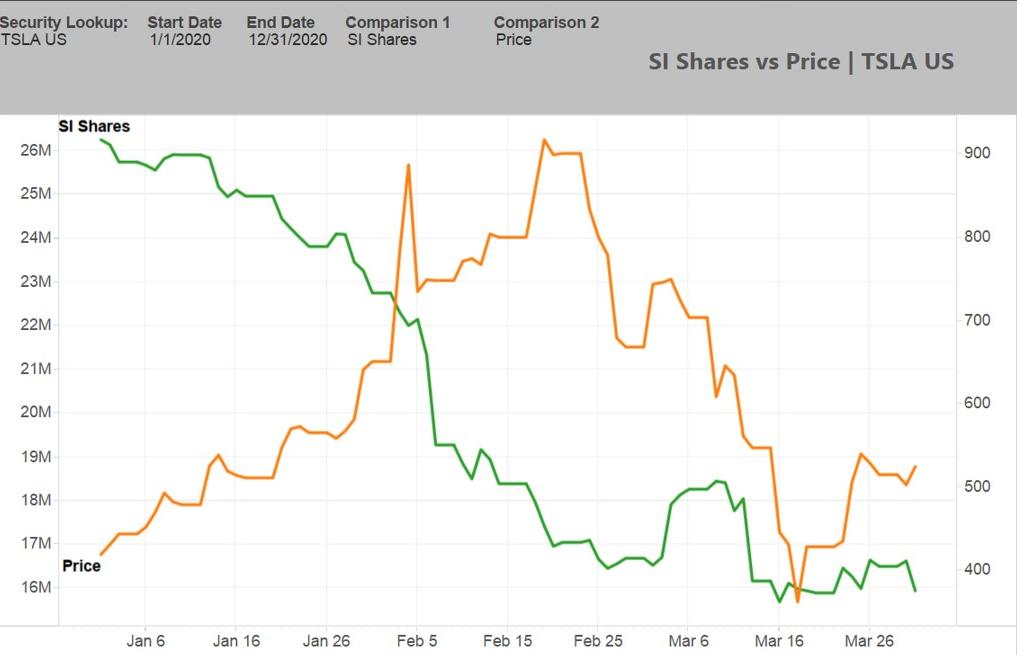Screen dimensions: 1017x655
Task: Click the orange price low near Mar 18
Action: click(x=797, y=602)
